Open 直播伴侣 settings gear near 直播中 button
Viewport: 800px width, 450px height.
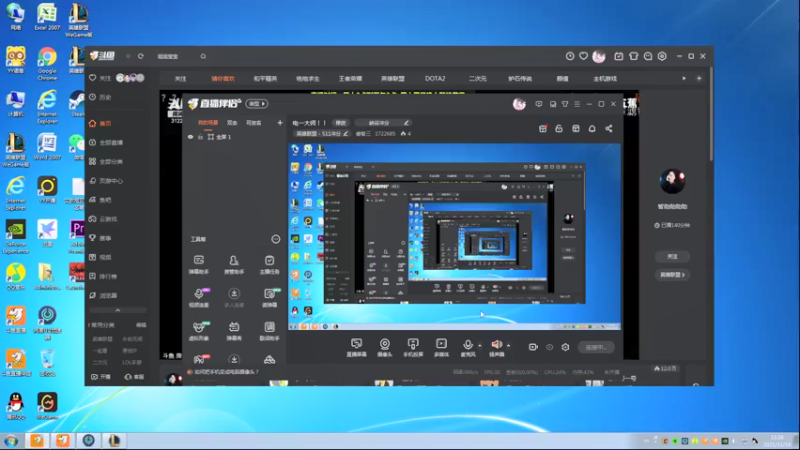(x=565, y=347)
